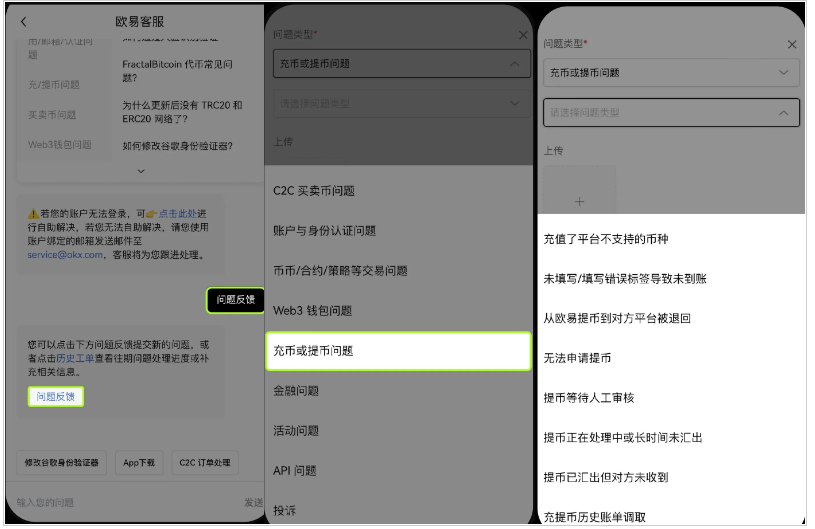
Task: Select API 问题 option
Action: [x=295, y=471]
